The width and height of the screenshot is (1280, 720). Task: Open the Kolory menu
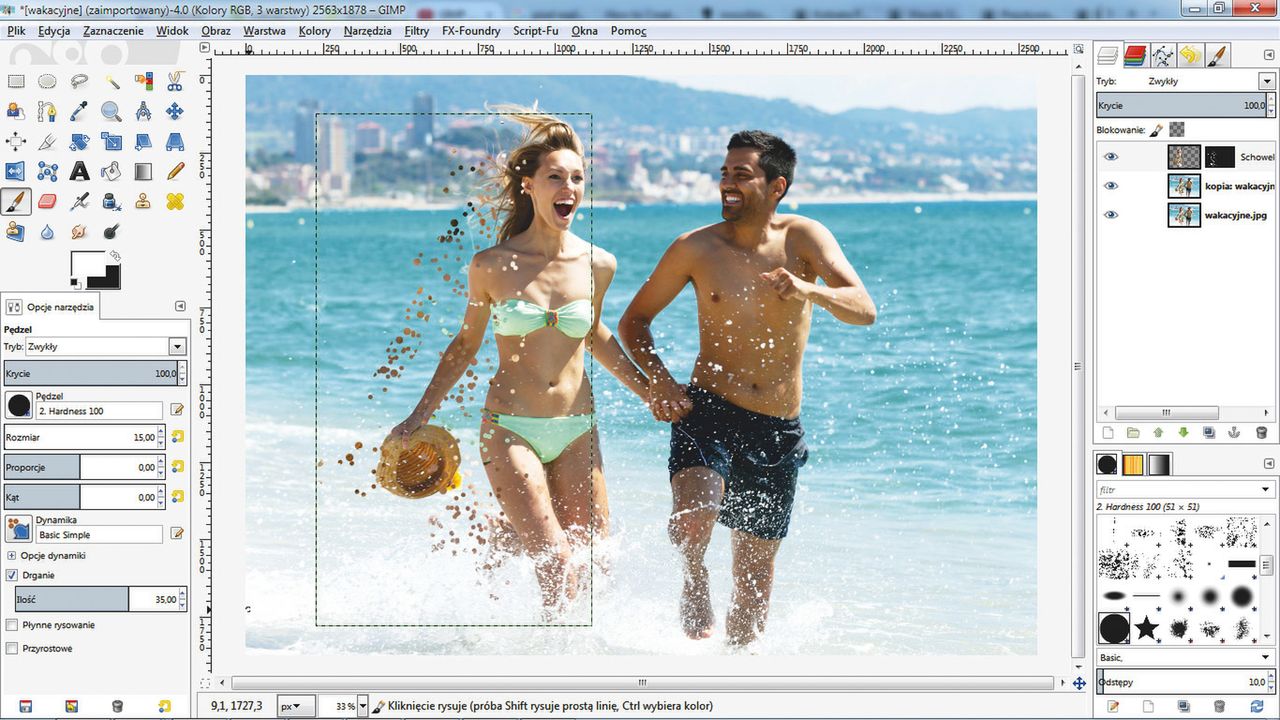[x=315, y=31]
